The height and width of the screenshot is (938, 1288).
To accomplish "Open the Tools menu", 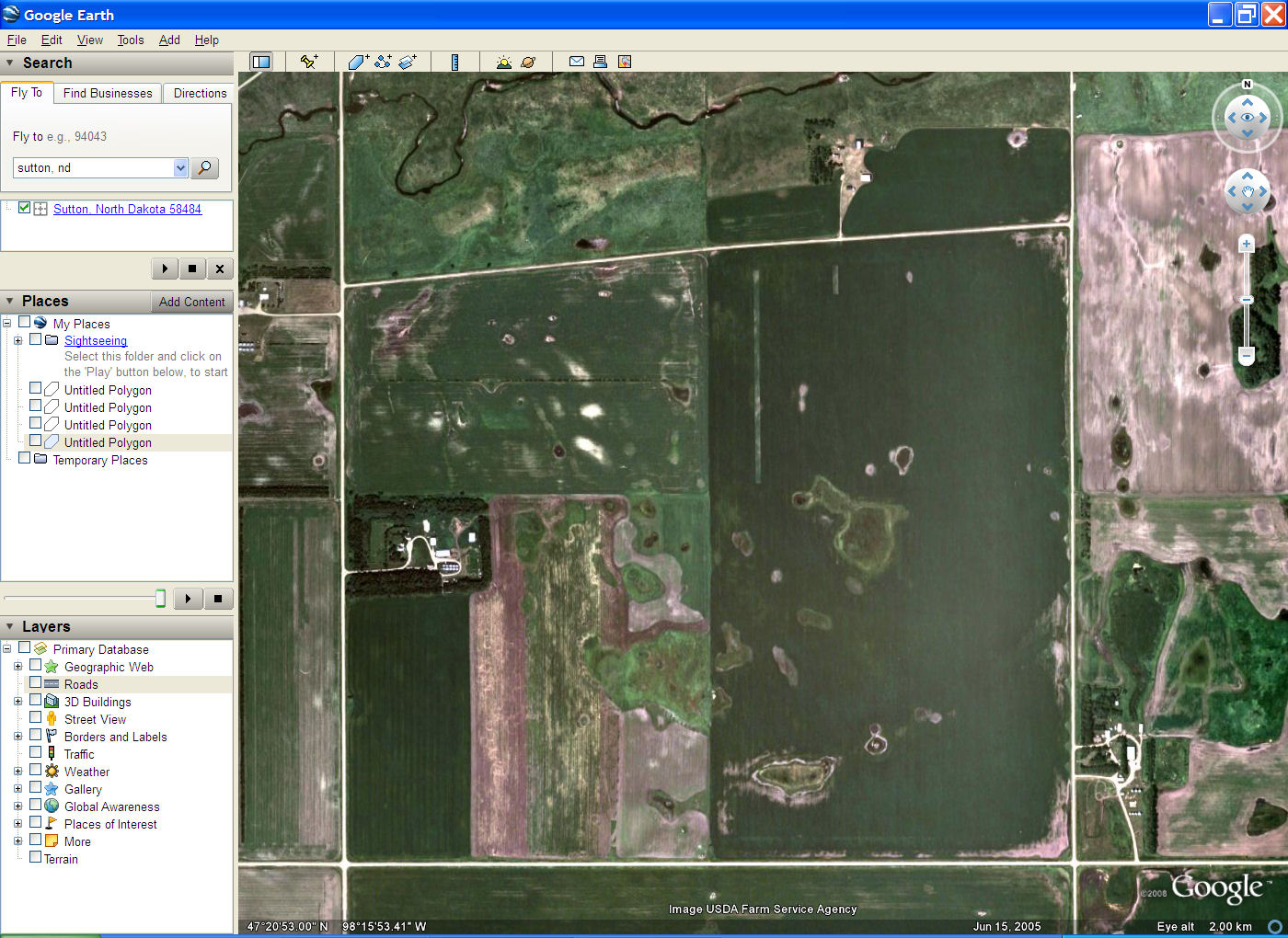I will pyautogui.click(x=131, y=40).
